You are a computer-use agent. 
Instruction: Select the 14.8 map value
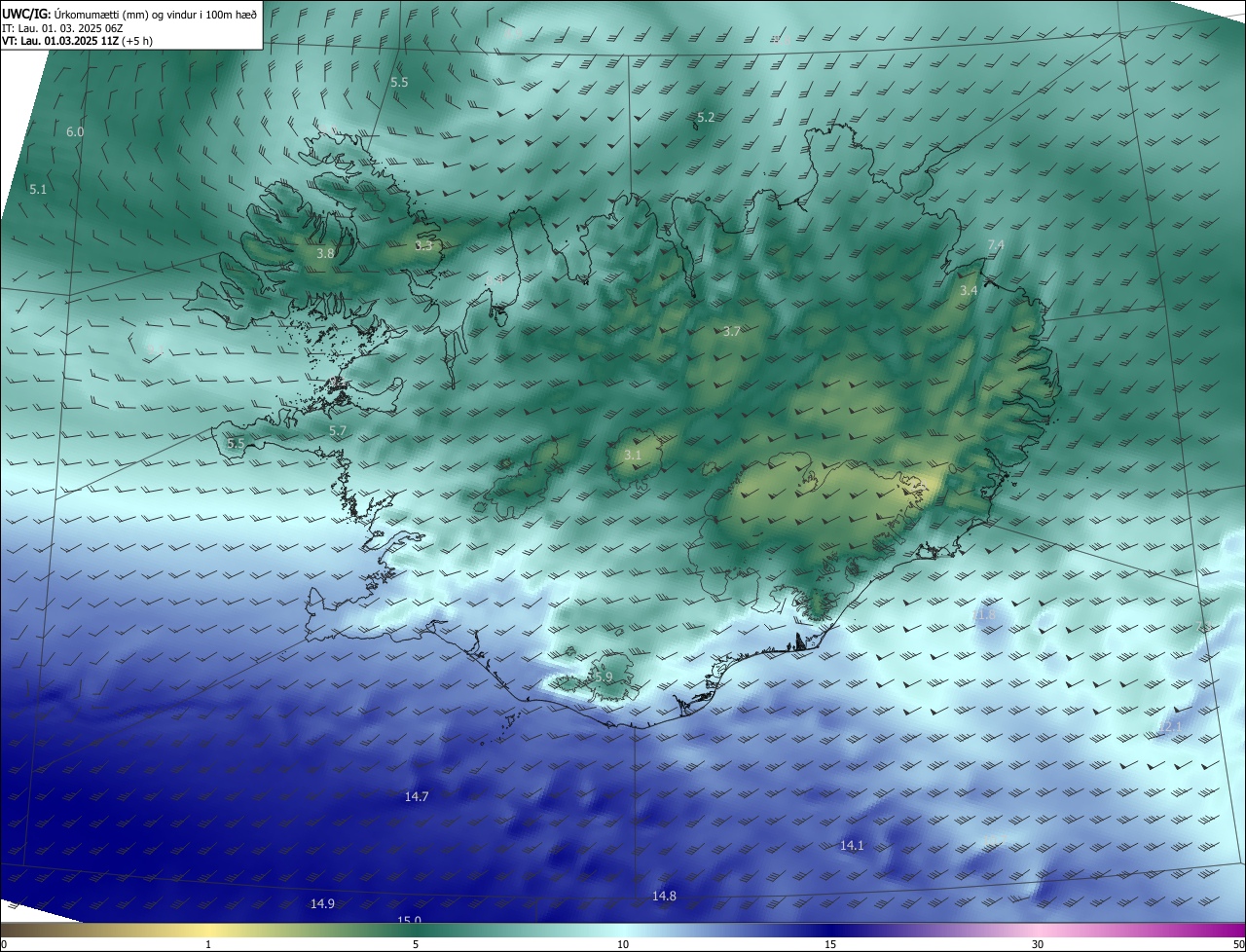tap(664, 896)
